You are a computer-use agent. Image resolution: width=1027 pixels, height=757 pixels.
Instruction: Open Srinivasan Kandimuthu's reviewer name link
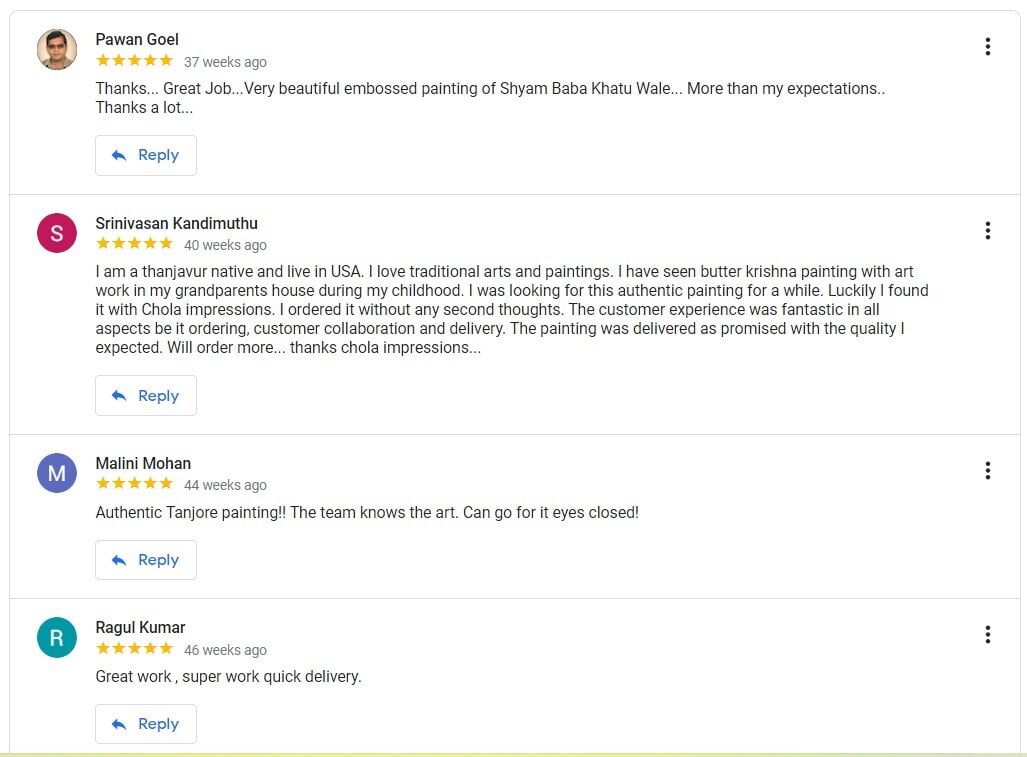point(176,223)
